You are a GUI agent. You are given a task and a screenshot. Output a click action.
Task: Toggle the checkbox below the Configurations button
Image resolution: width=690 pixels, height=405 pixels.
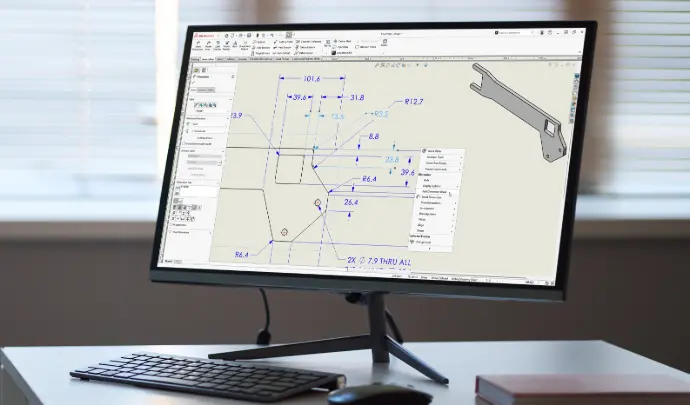click(x=183, y=144)
